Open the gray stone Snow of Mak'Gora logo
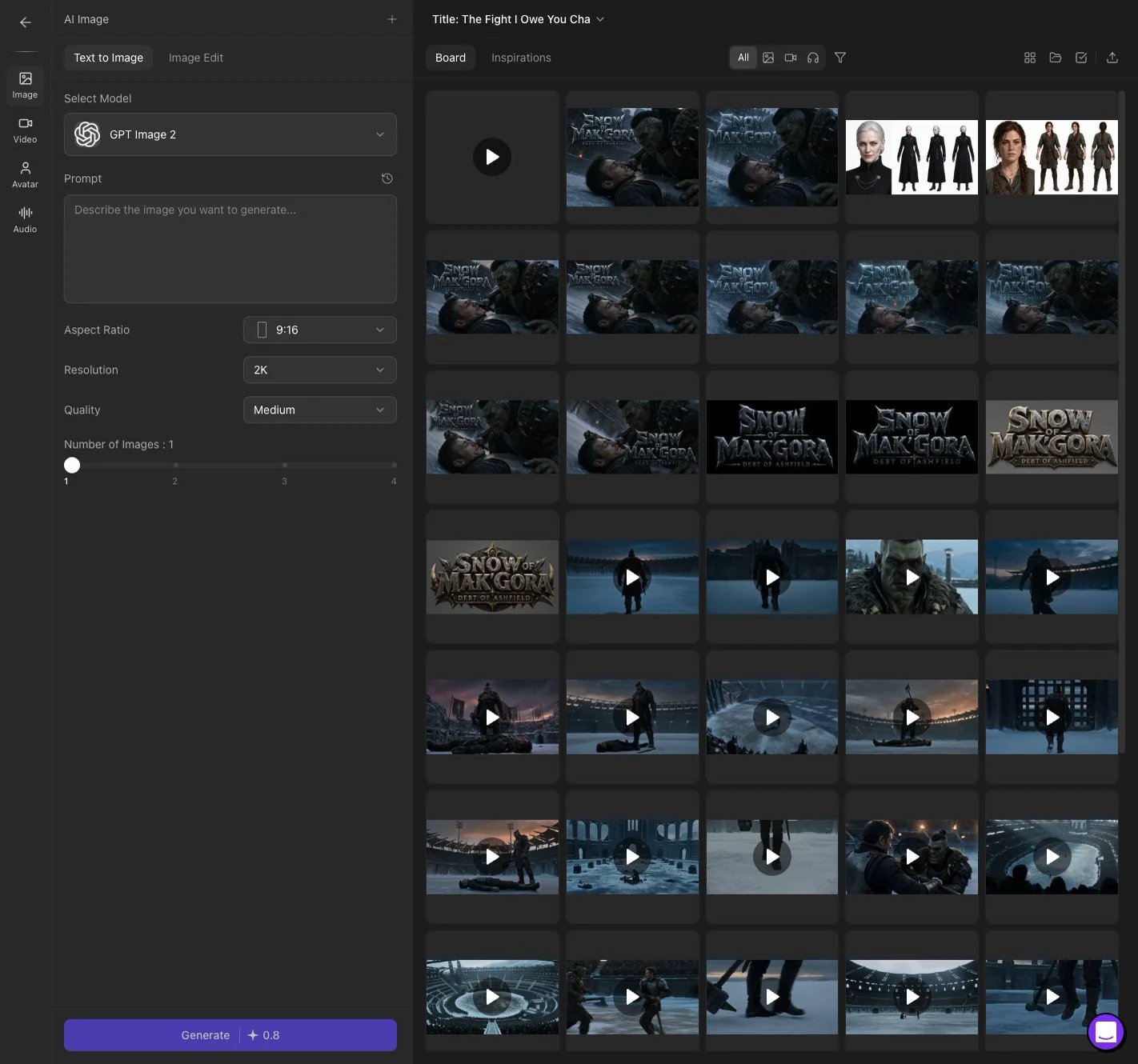 (x=1052, y=437)
